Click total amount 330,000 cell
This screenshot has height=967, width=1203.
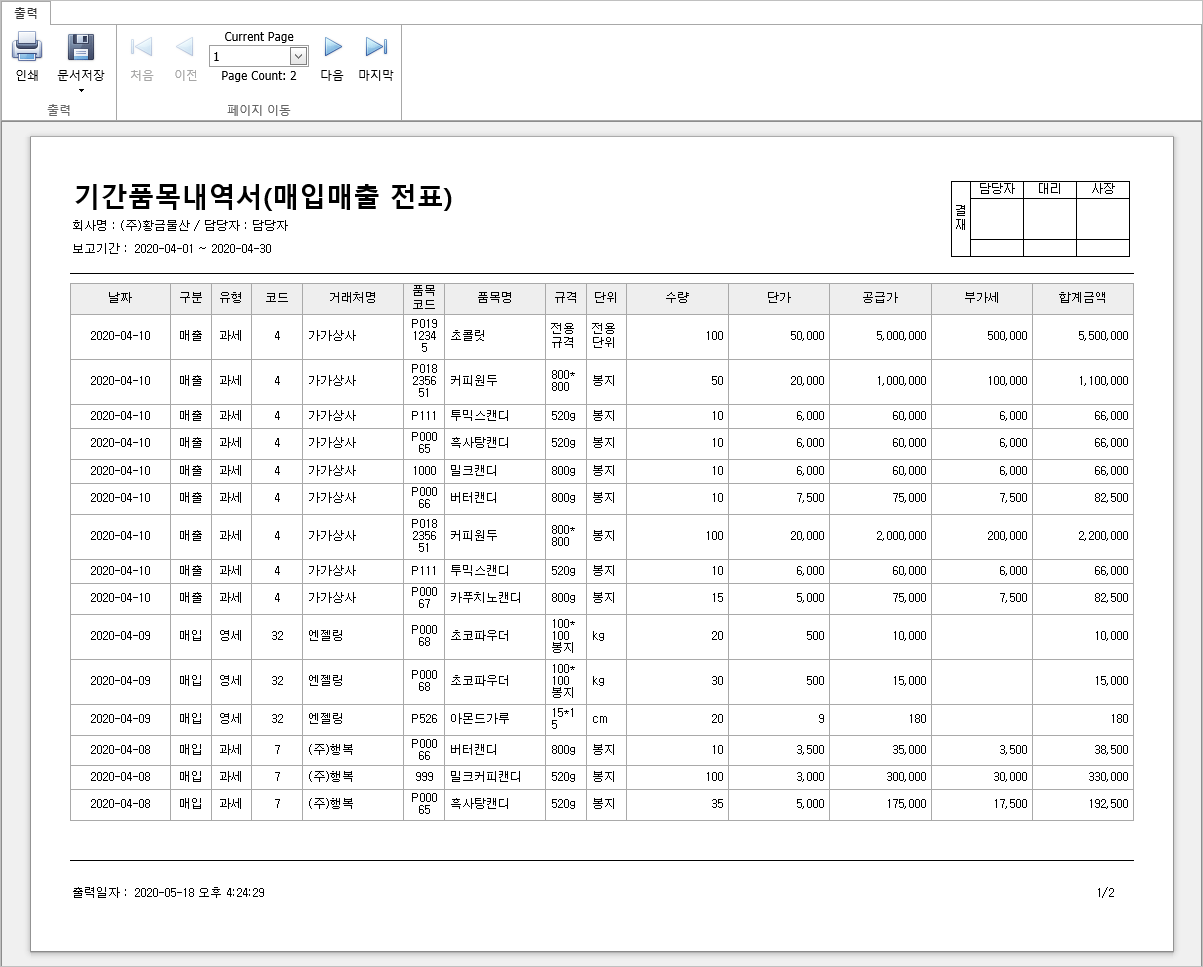[1083, 777]
